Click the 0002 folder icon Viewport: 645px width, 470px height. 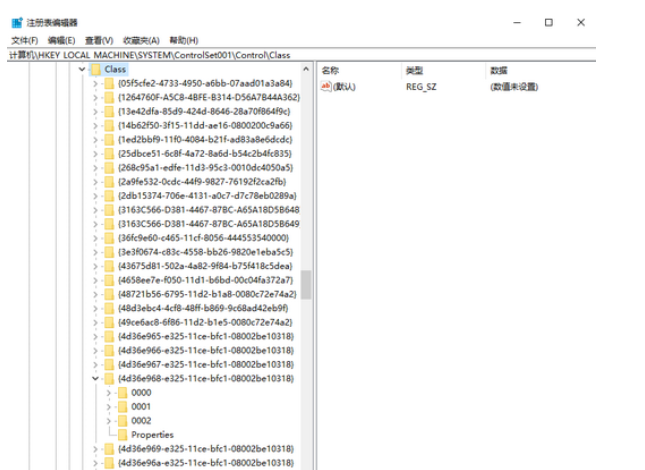coord(122,421)
